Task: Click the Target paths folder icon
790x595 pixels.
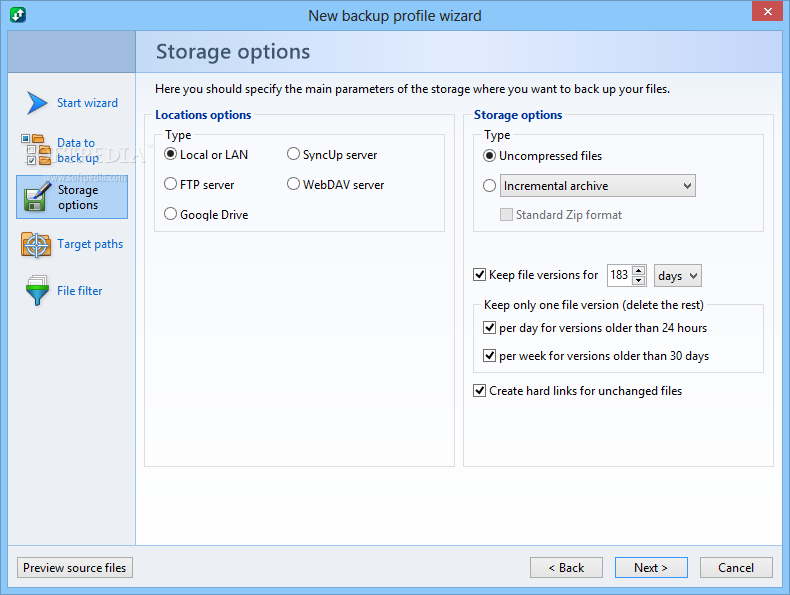Action: (x=36, y=244)
